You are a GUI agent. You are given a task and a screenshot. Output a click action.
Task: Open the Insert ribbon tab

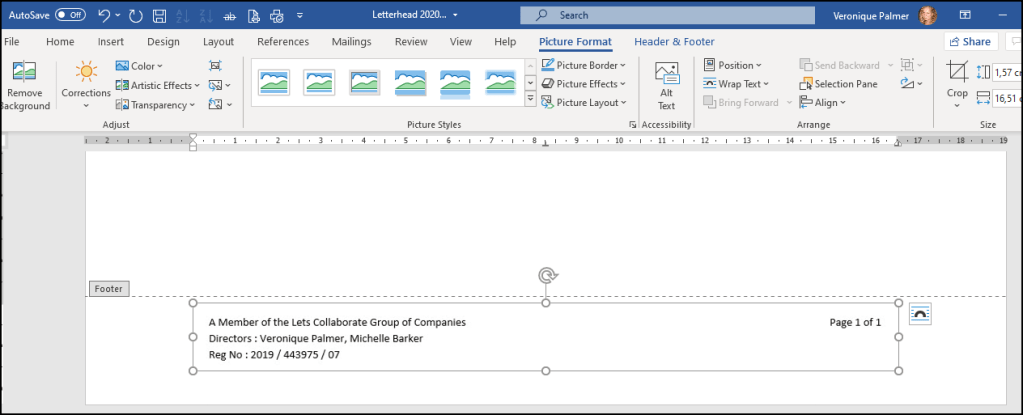[x=111, y=41]
